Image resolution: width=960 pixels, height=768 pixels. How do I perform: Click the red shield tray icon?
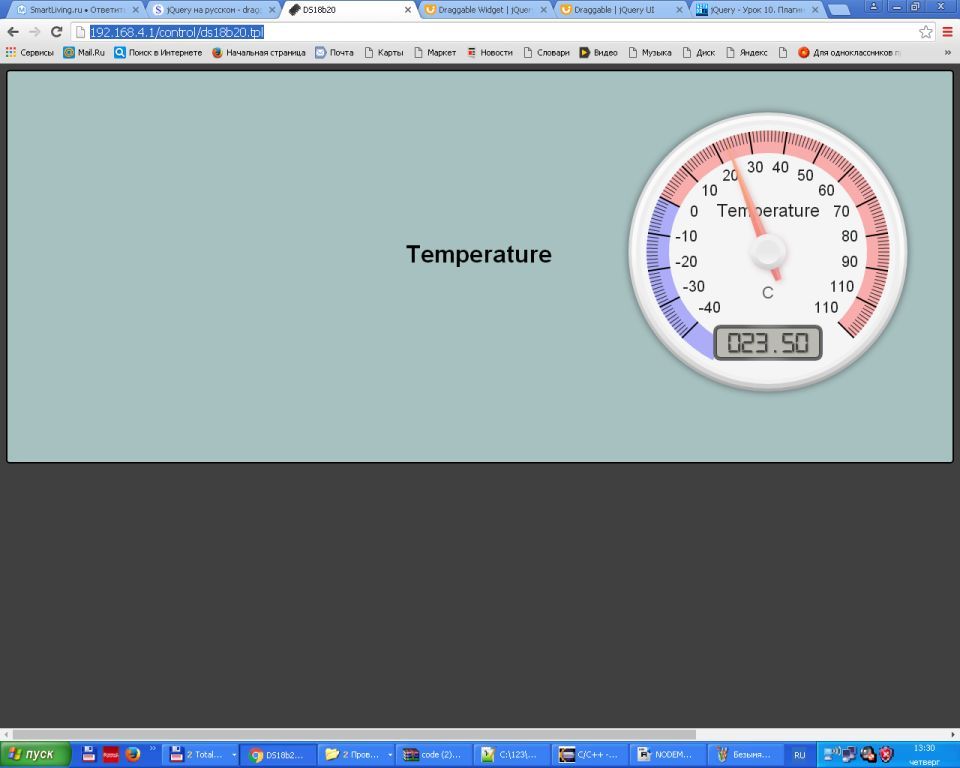coord(886,755)
